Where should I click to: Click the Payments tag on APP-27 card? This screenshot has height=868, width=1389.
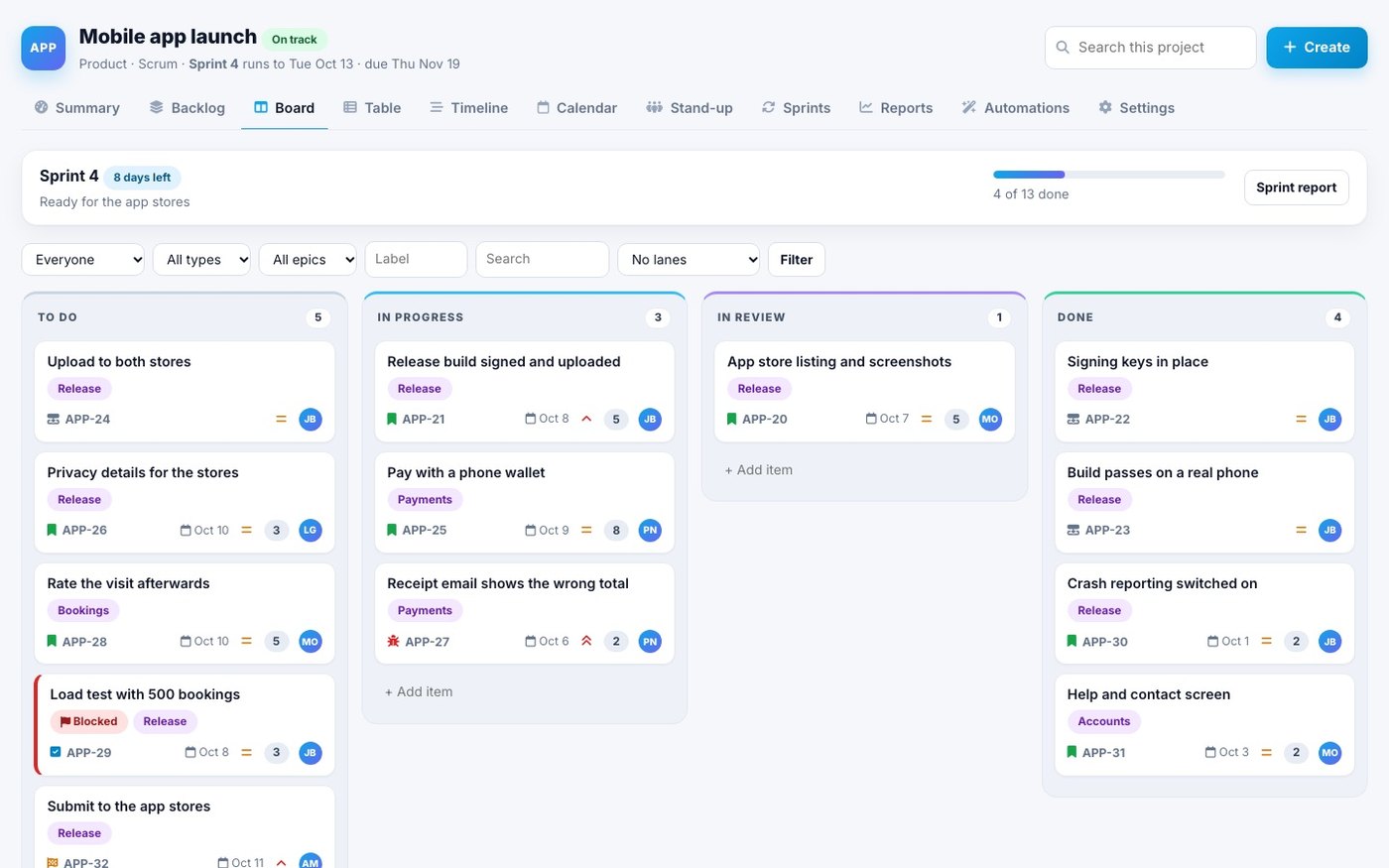(x=425, y=611)
